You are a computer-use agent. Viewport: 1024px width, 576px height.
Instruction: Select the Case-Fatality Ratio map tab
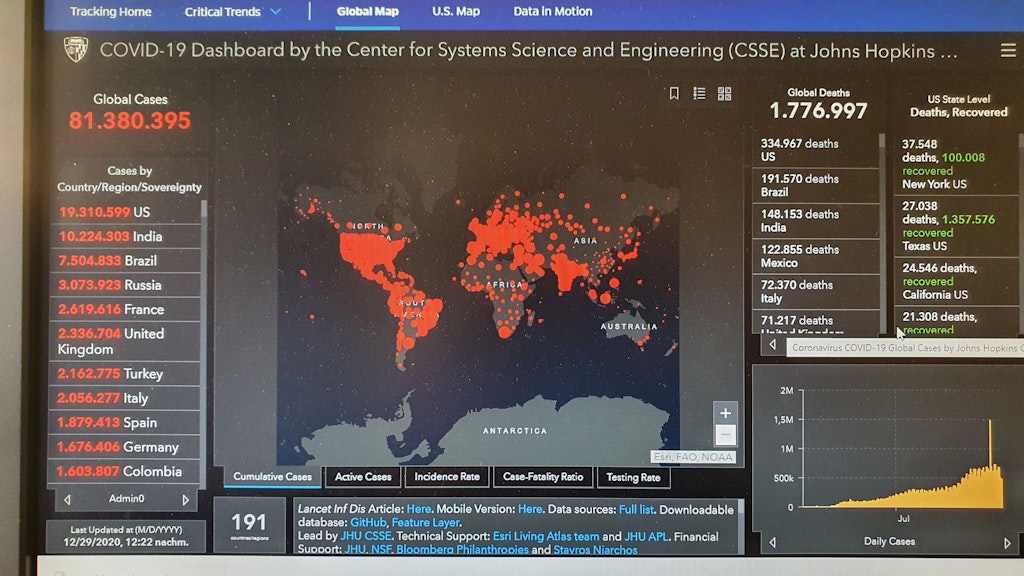(x=543, y=477)
